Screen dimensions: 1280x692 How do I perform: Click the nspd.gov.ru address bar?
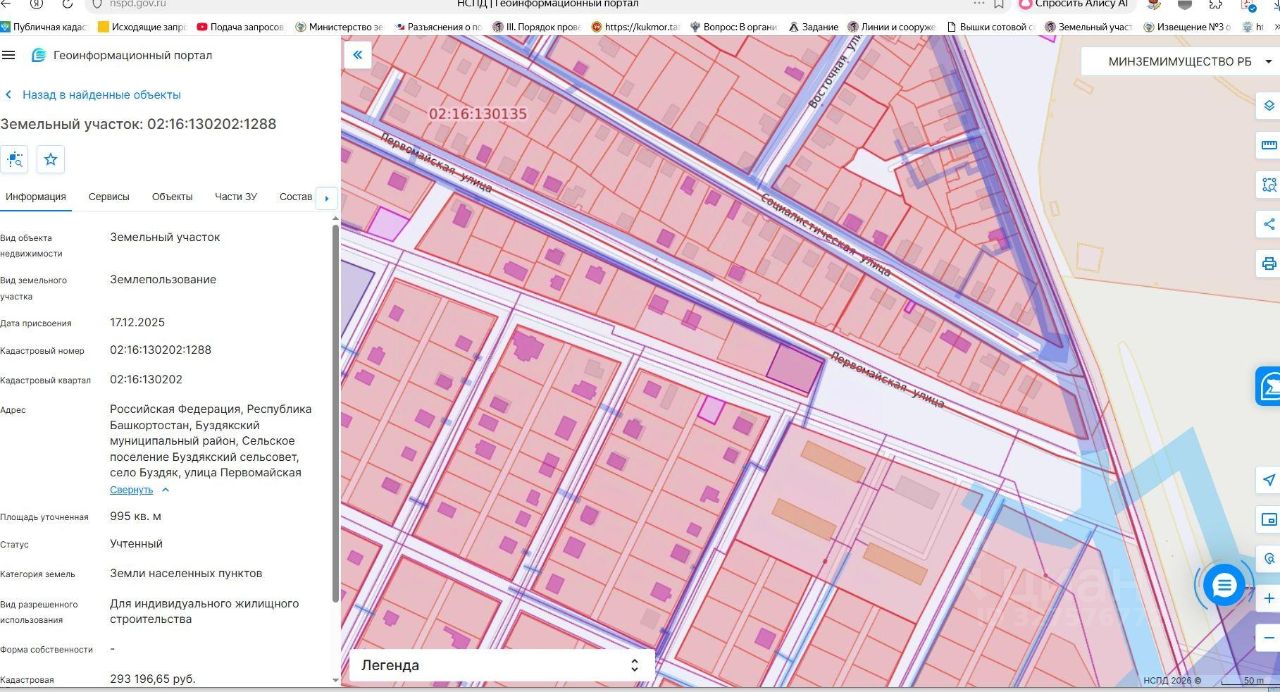tap(136, 4)
